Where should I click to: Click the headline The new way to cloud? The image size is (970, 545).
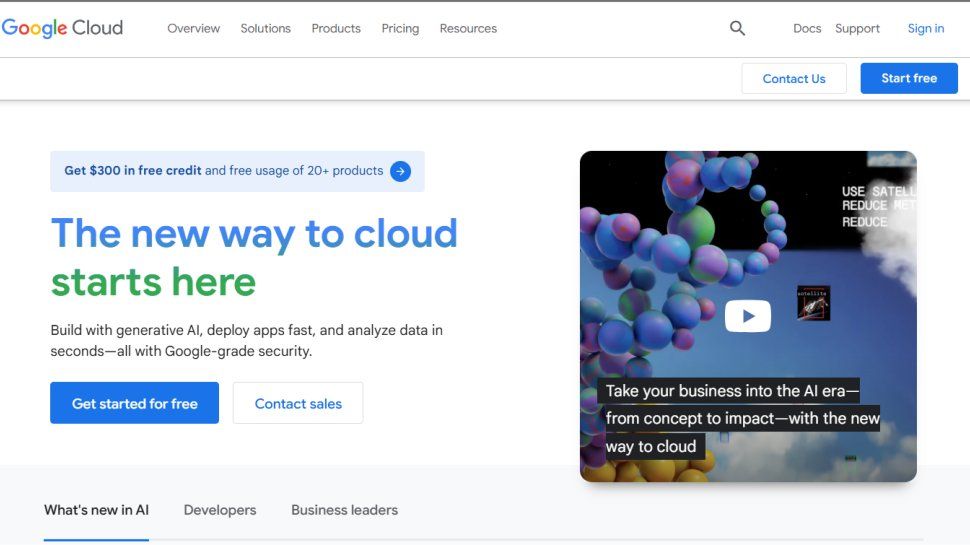point(254,234)
